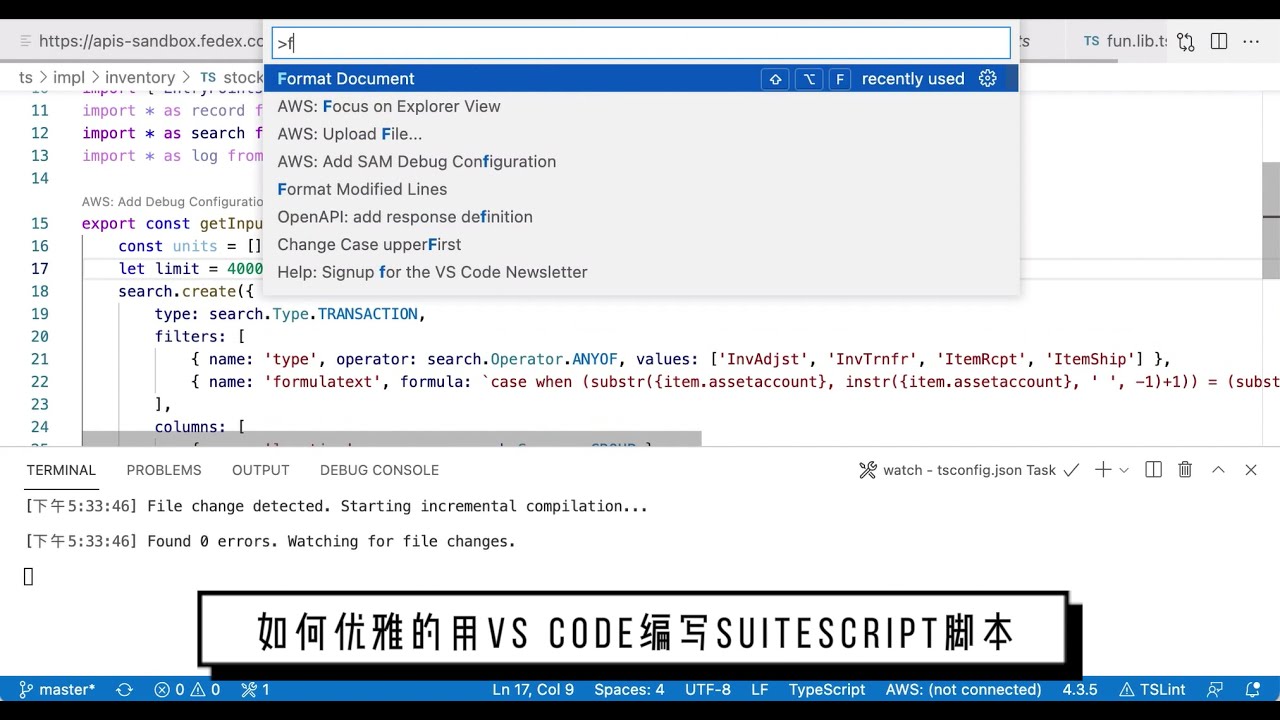This screenshot has width=1280, height=720.
Task: Click AWS: (not connected) status item
Action: coord(963,689)
